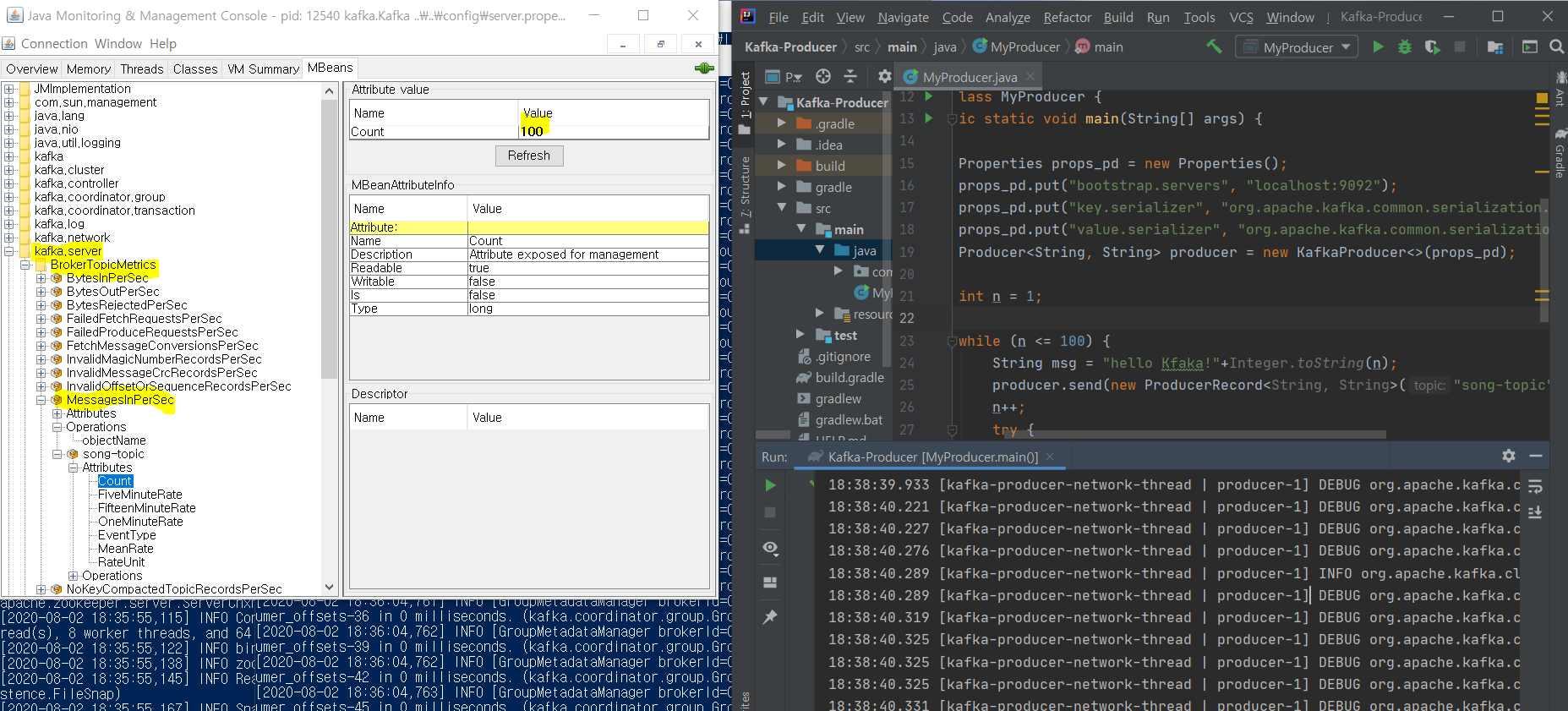Collapse the src folder in Project tree
1568x711 pixels.
click(782, 208)
